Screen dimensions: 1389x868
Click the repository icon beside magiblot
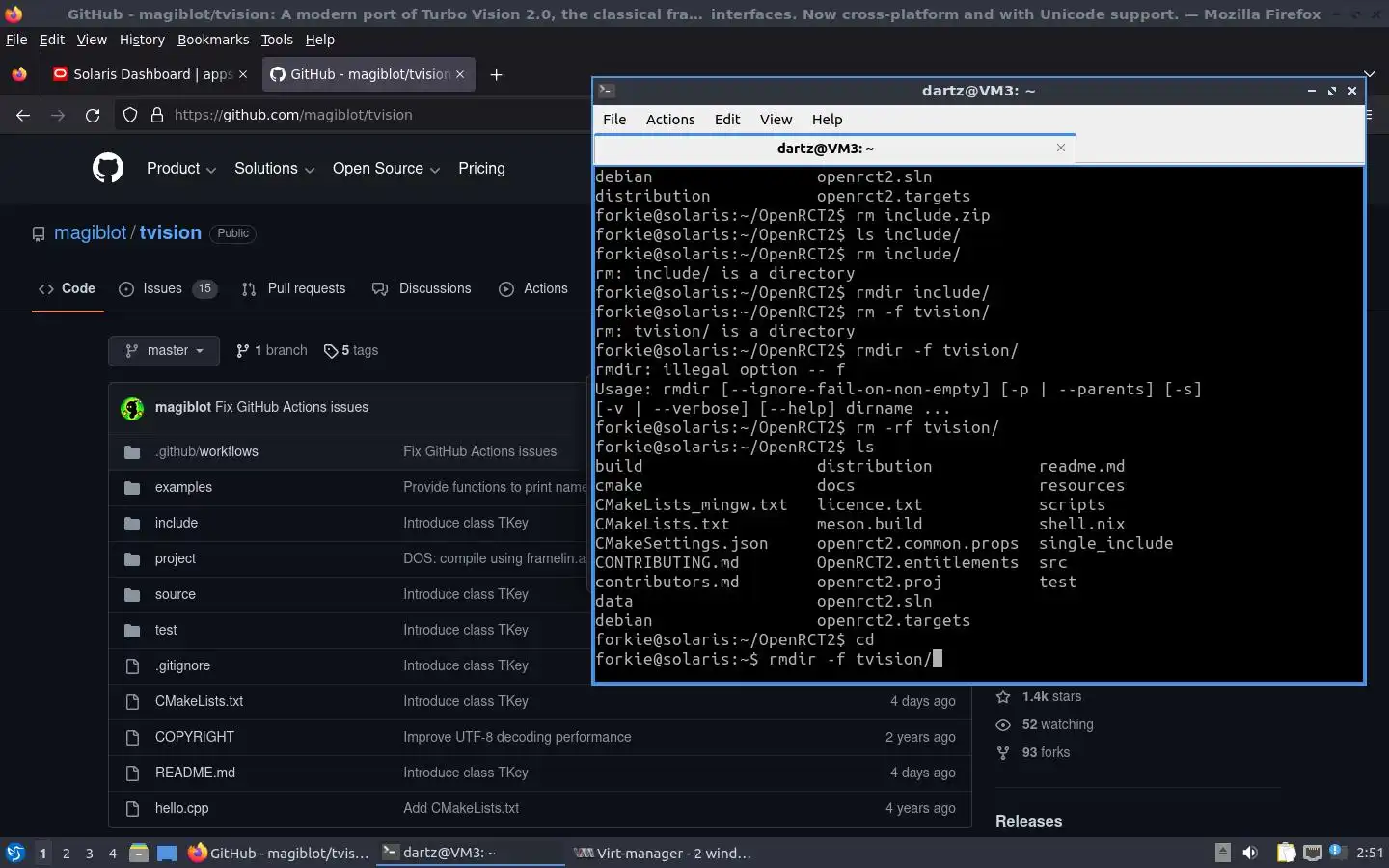click(x=39, y=234)
